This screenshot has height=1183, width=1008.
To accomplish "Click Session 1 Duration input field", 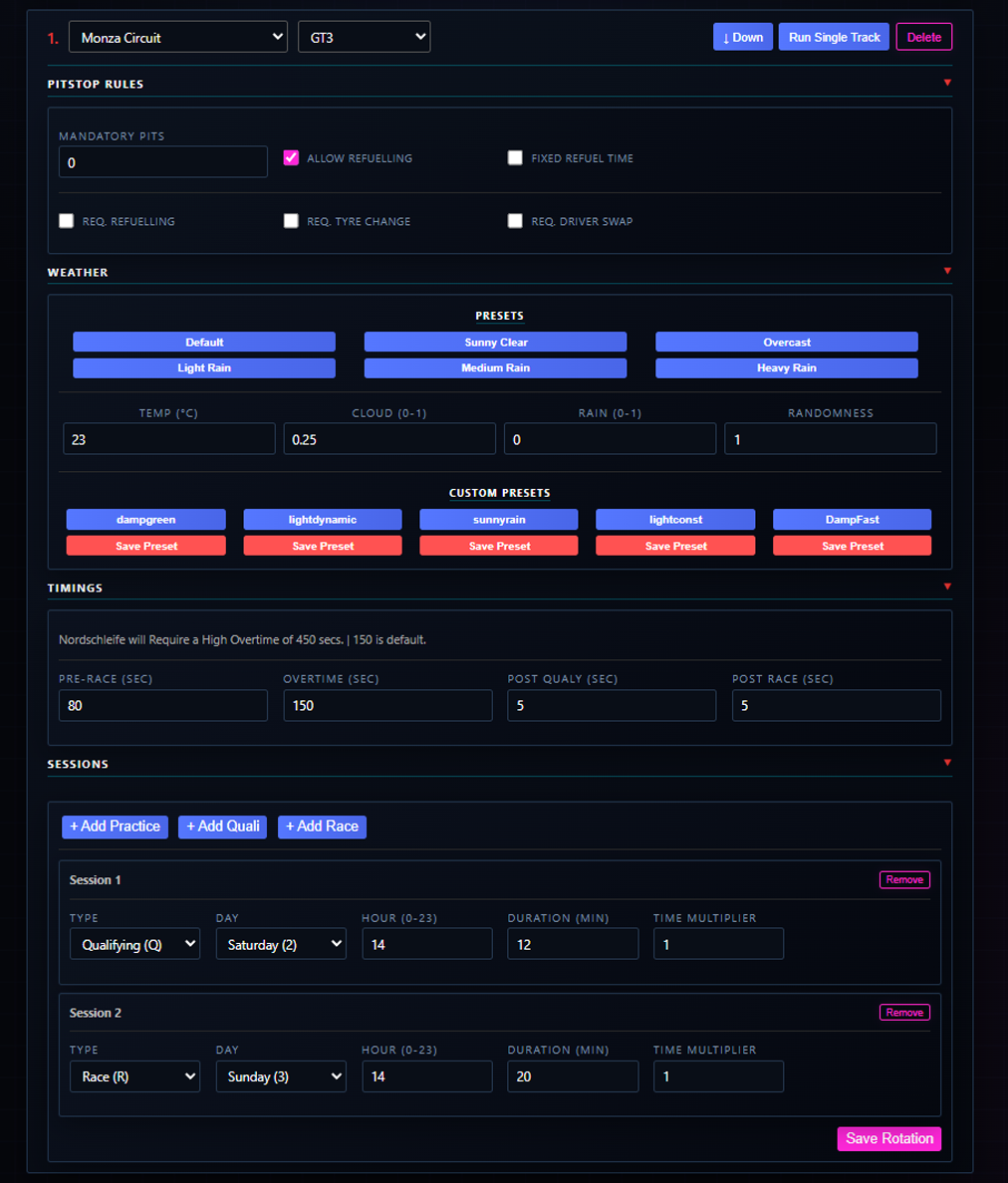I will click(574, 944).
